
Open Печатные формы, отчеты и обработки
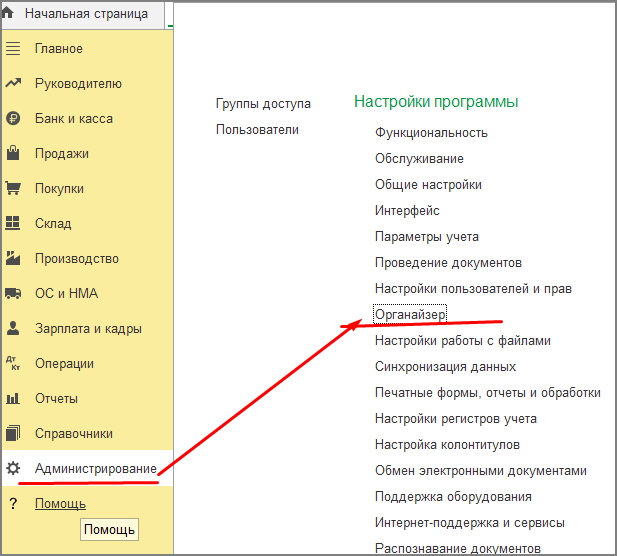click(488, 392)
